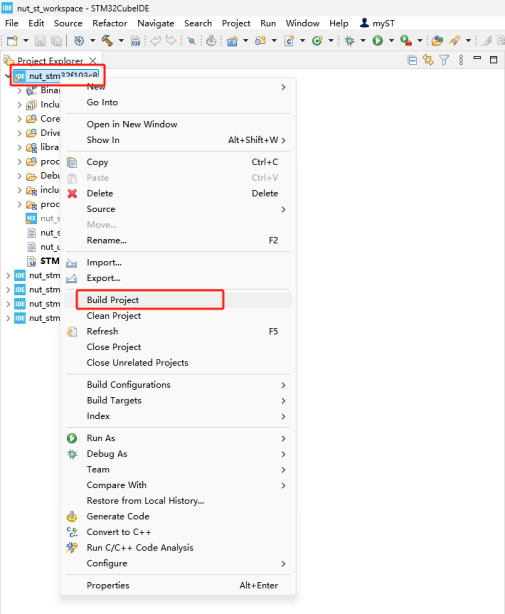
Task: Select Export... in context menu
Action: point(178,278)
